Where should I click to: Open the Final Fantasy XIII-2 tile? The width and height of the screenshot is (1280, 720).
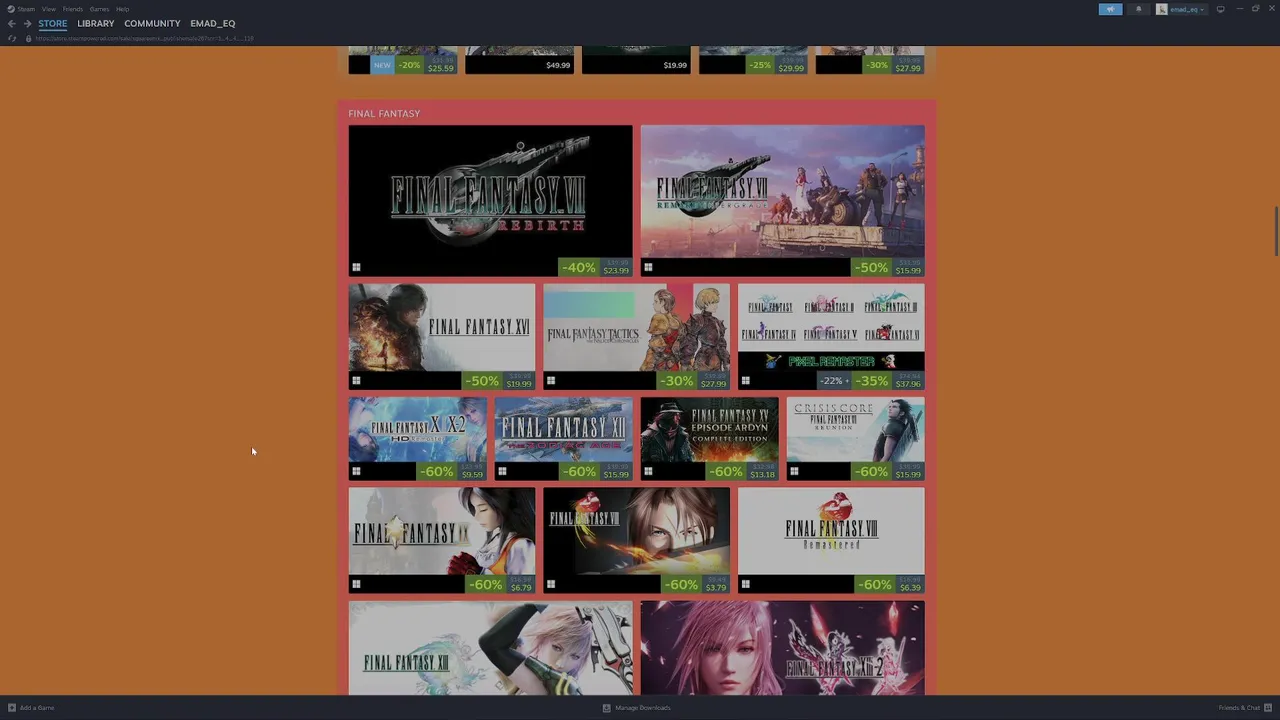click(x=782, y=647)
